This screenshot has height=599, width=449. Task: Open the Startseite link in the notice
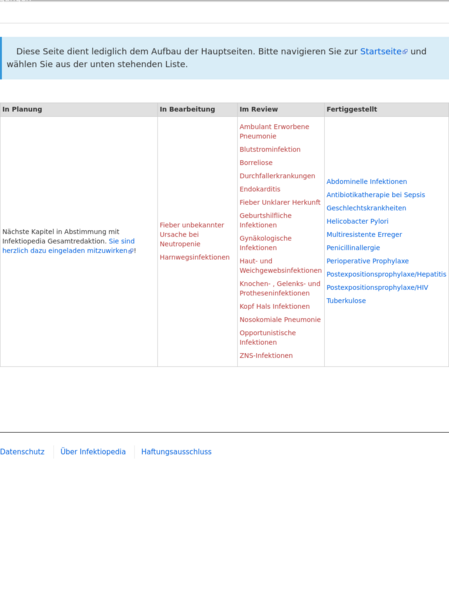click(x=381, y=51)
